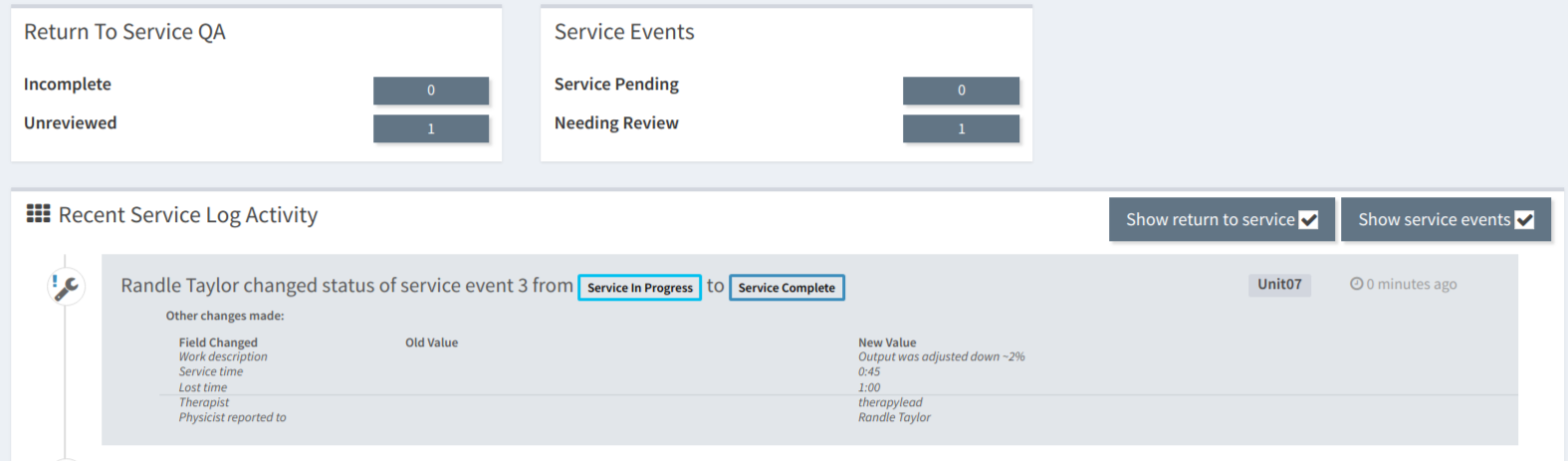Open the Needing Review count button
This screenshot has width=1568, height=461.
(x=961, y=128)
